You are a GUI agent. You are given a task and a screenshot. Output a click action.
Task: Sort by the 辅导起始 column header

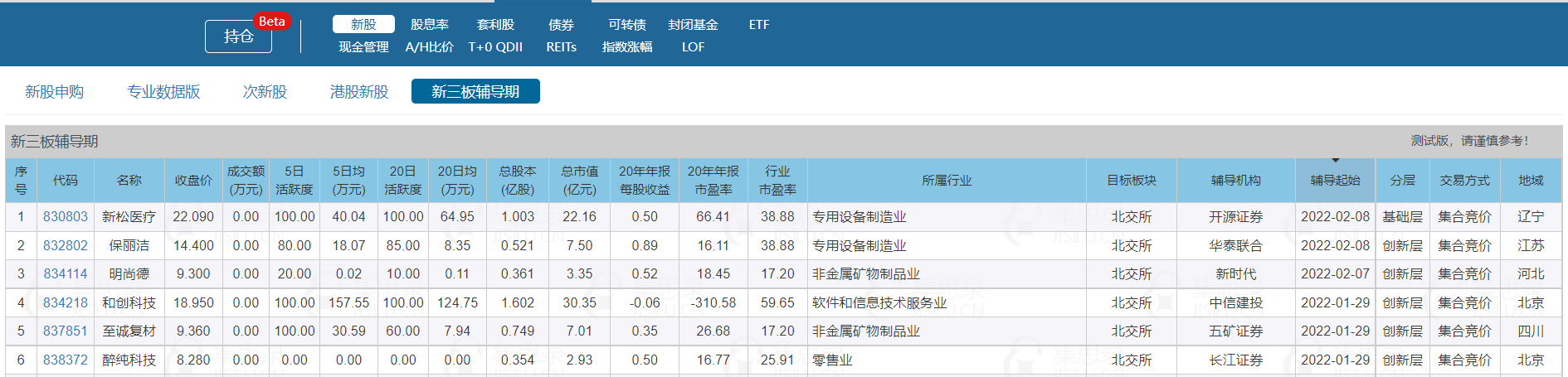(1335, 181)
